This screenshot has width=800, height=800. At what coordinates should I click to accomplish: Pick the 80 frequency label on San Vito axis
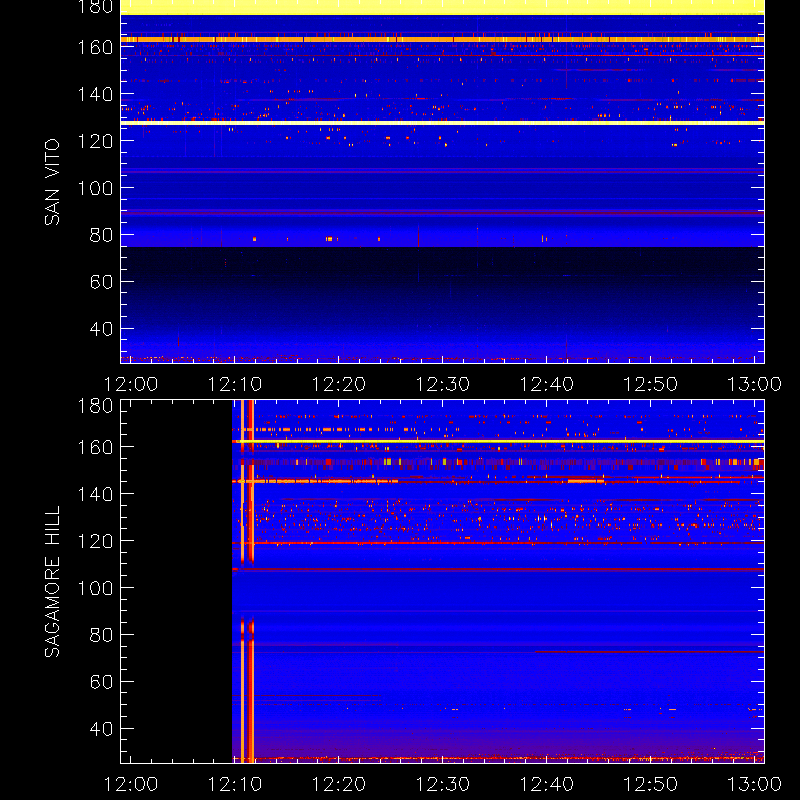(101, 235)
